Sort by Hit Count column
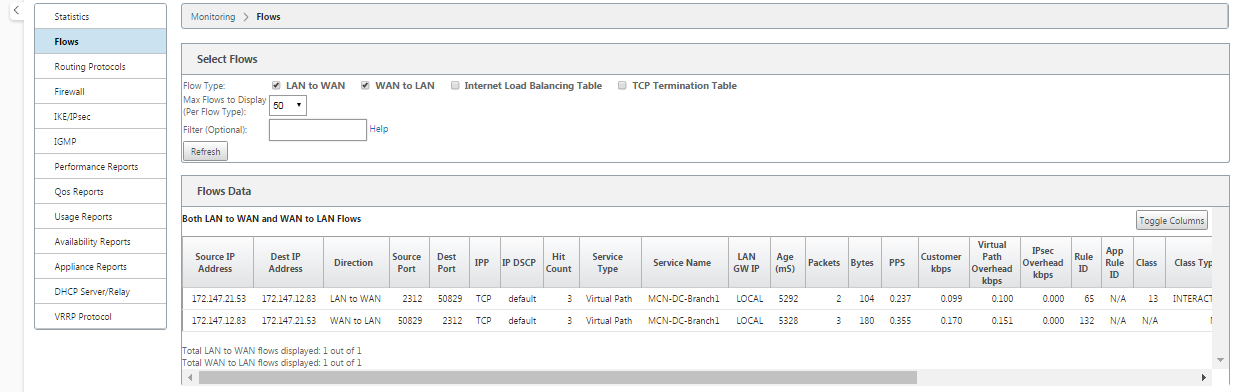The height and width of the screenshot is (392, 1239). [560, 263]
